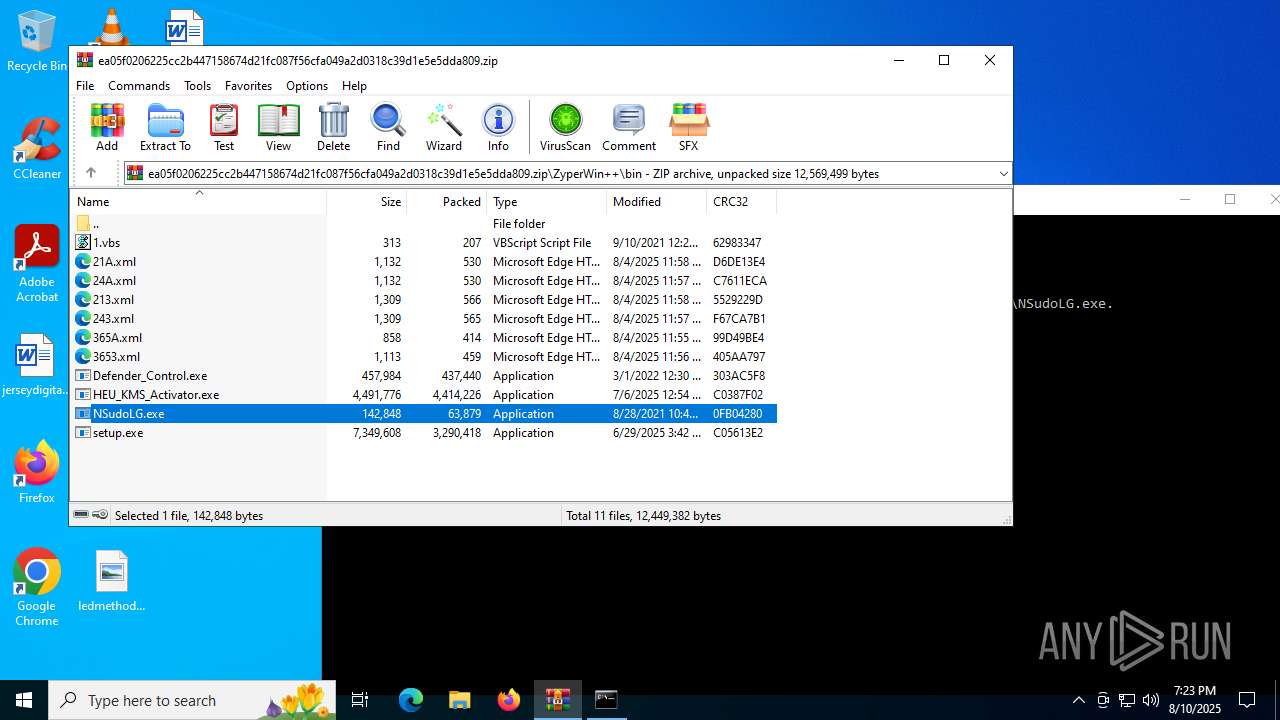Image resolution: width=1280 pixels, height=720 pixels.
Task: Select the parent folder '..' entry
Action: [x=423, y=224]
